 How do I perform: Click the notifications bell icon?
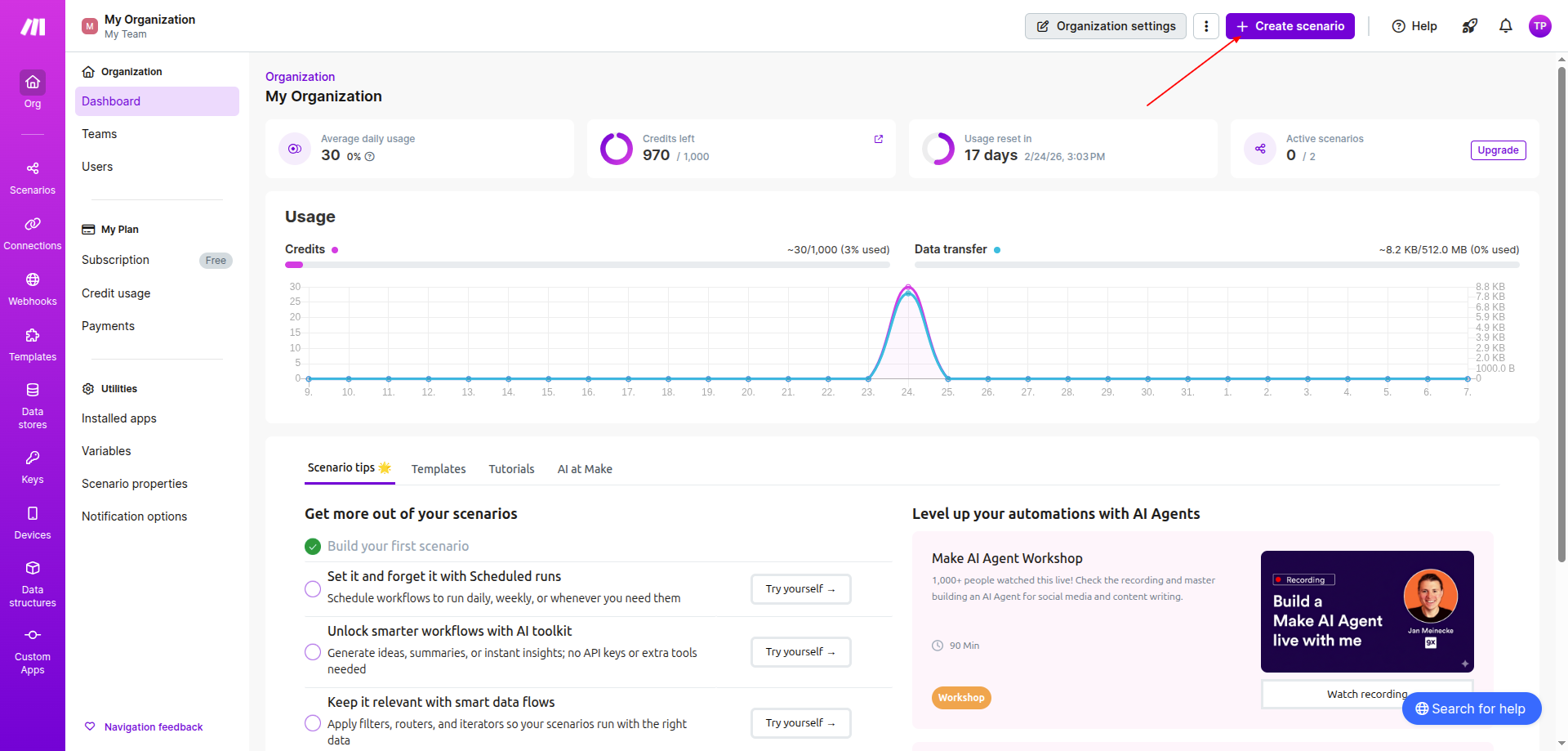coord(1505,26)
